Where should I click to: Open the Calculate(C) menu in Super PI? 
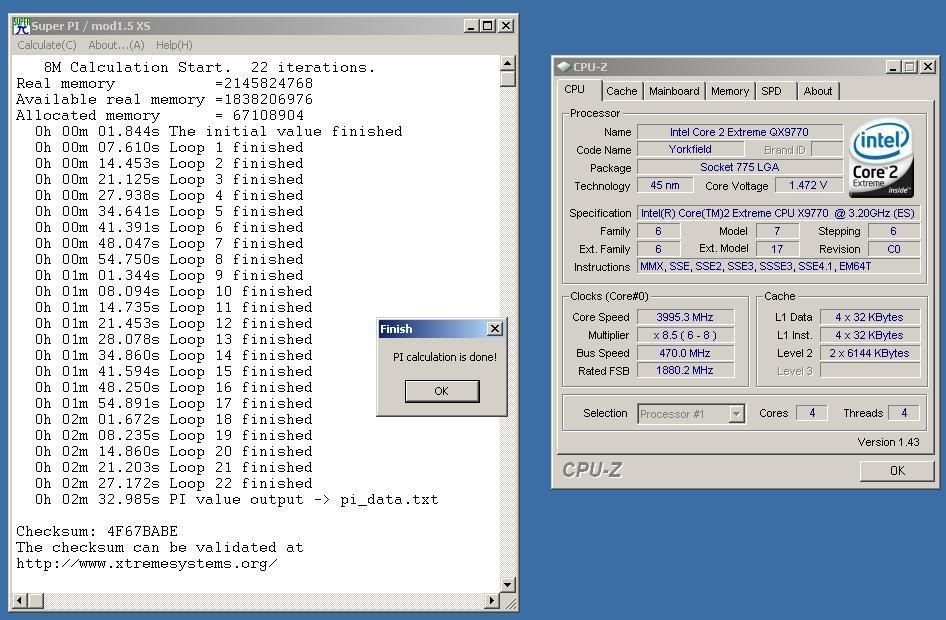pos(46,45)
